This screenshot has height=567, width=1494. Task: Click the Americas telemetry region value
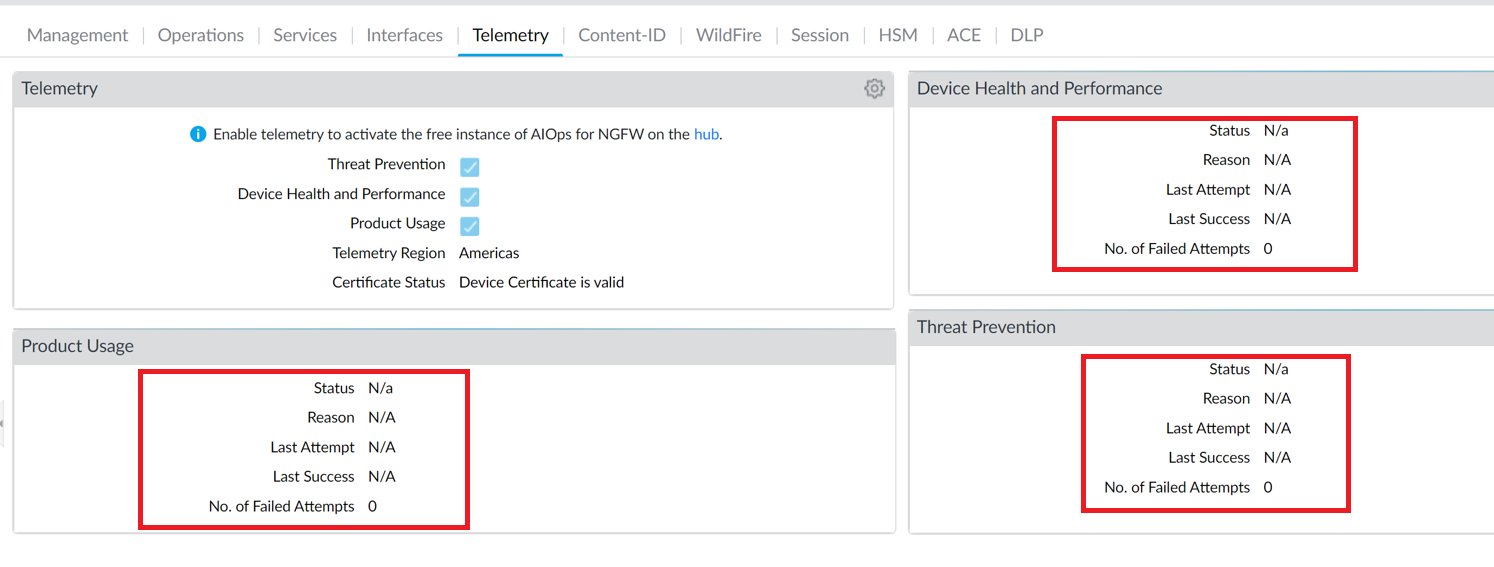(489, 253)
